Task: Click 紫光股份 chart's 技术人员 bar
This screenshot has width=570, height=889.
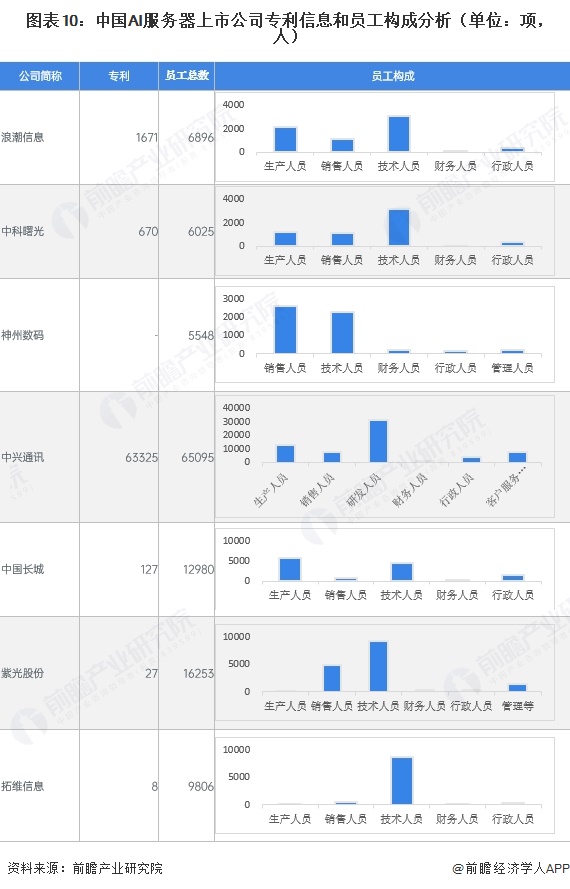Action: [x=378, y=667]
